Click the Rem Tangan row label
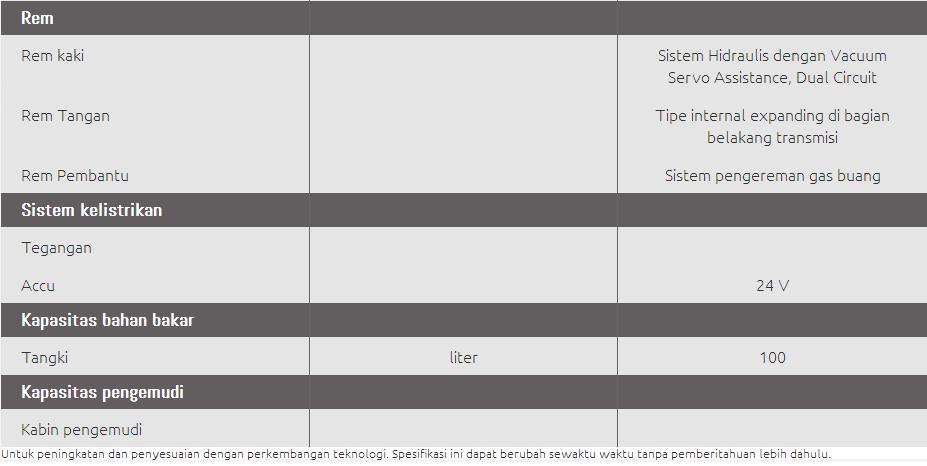927x466 pixels. 65,116
